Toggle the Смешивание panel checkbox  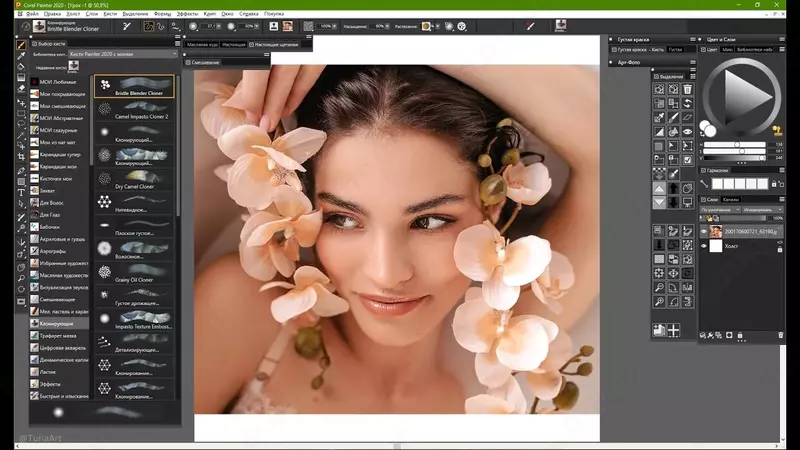188,62
